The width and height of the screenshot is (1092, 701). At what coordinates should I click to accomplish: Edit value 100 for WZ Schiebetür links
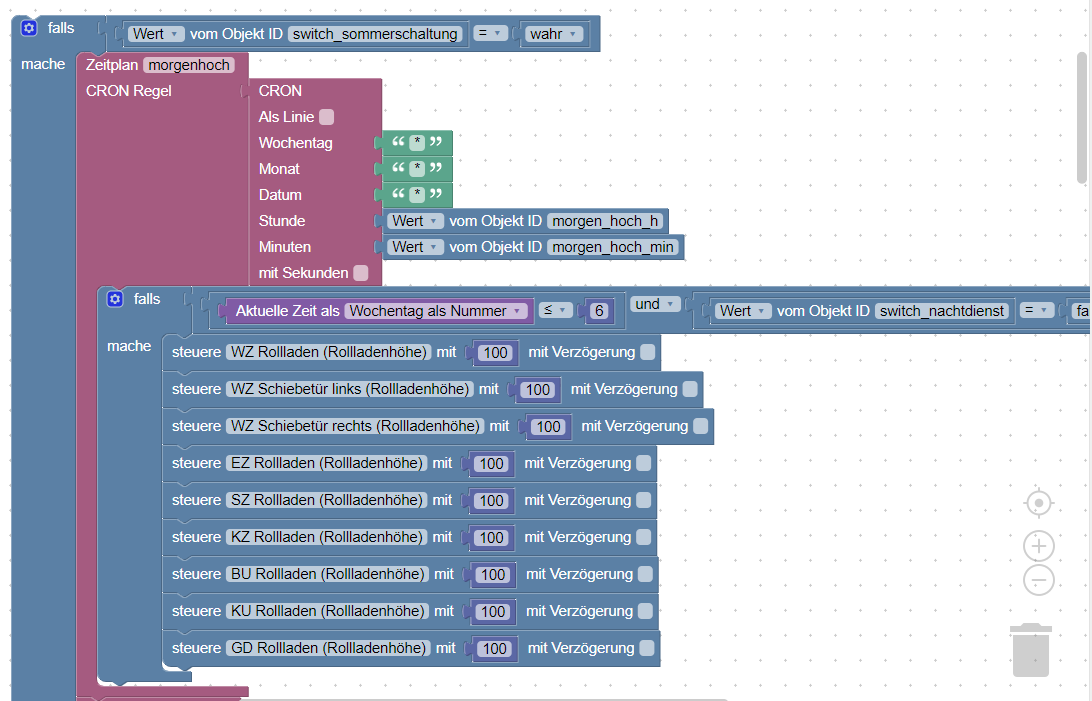point(538,390)
